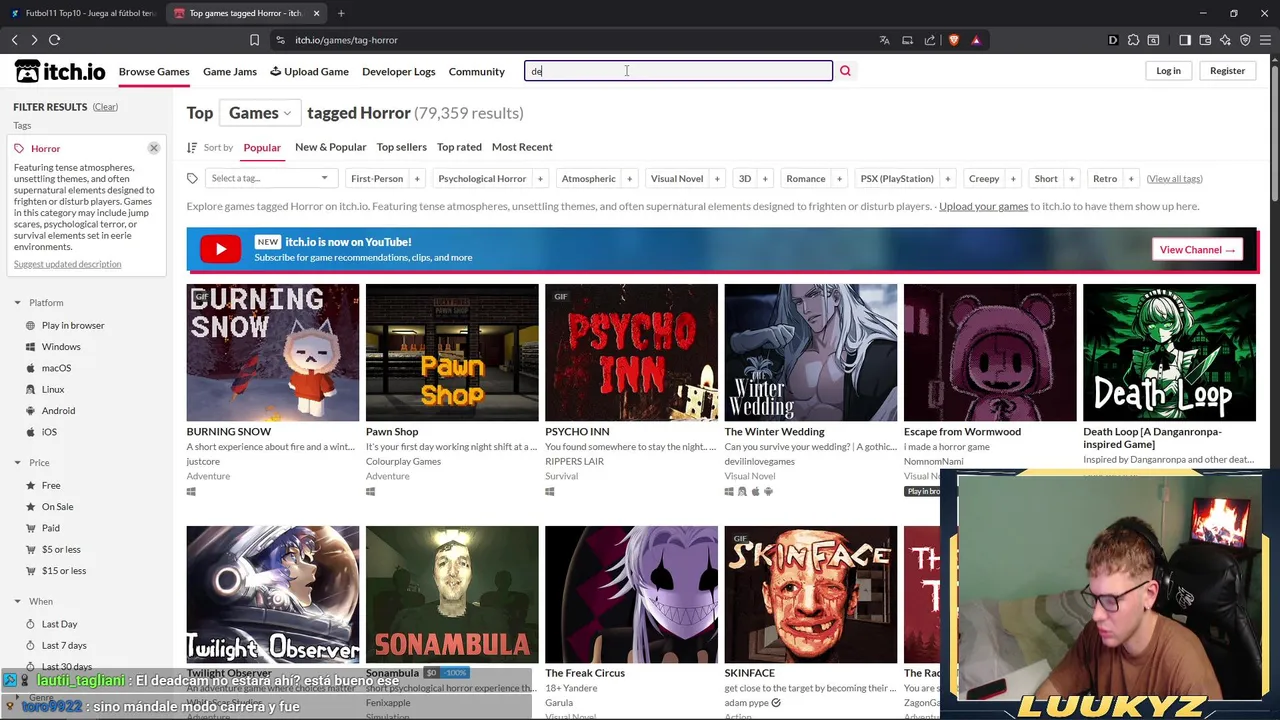
Task: Open the translate page icon
Action: (x=884, y=40)
